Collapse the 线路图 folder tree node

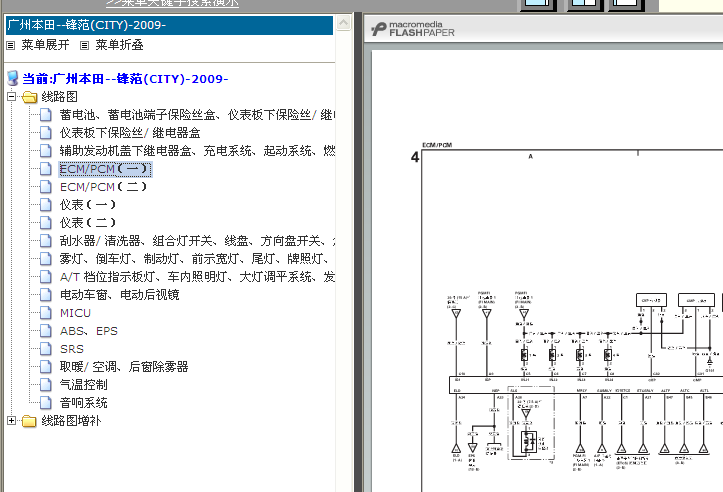pos(12,97)
